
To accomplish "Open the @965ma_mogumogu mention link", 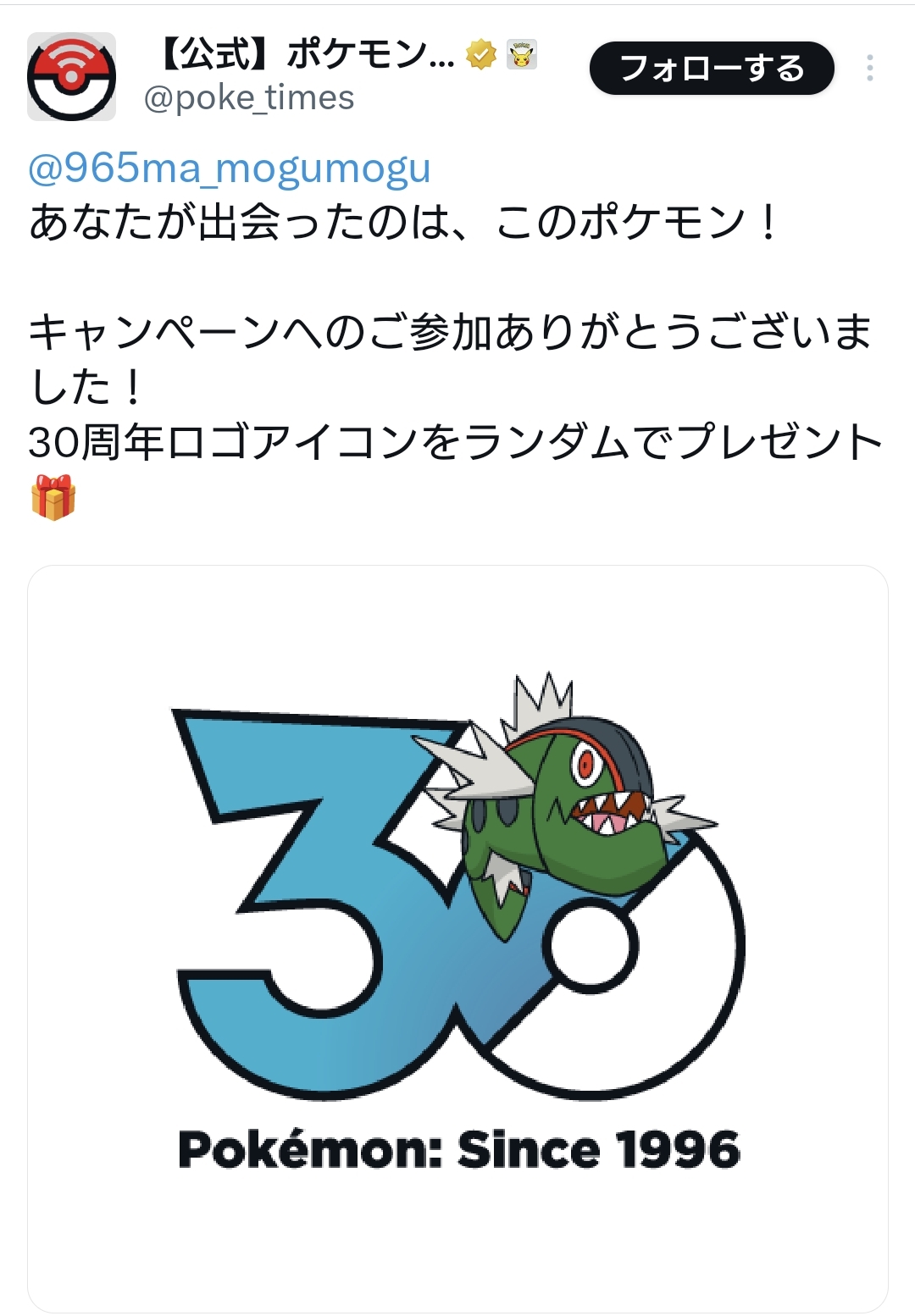I will pos(230,168).
